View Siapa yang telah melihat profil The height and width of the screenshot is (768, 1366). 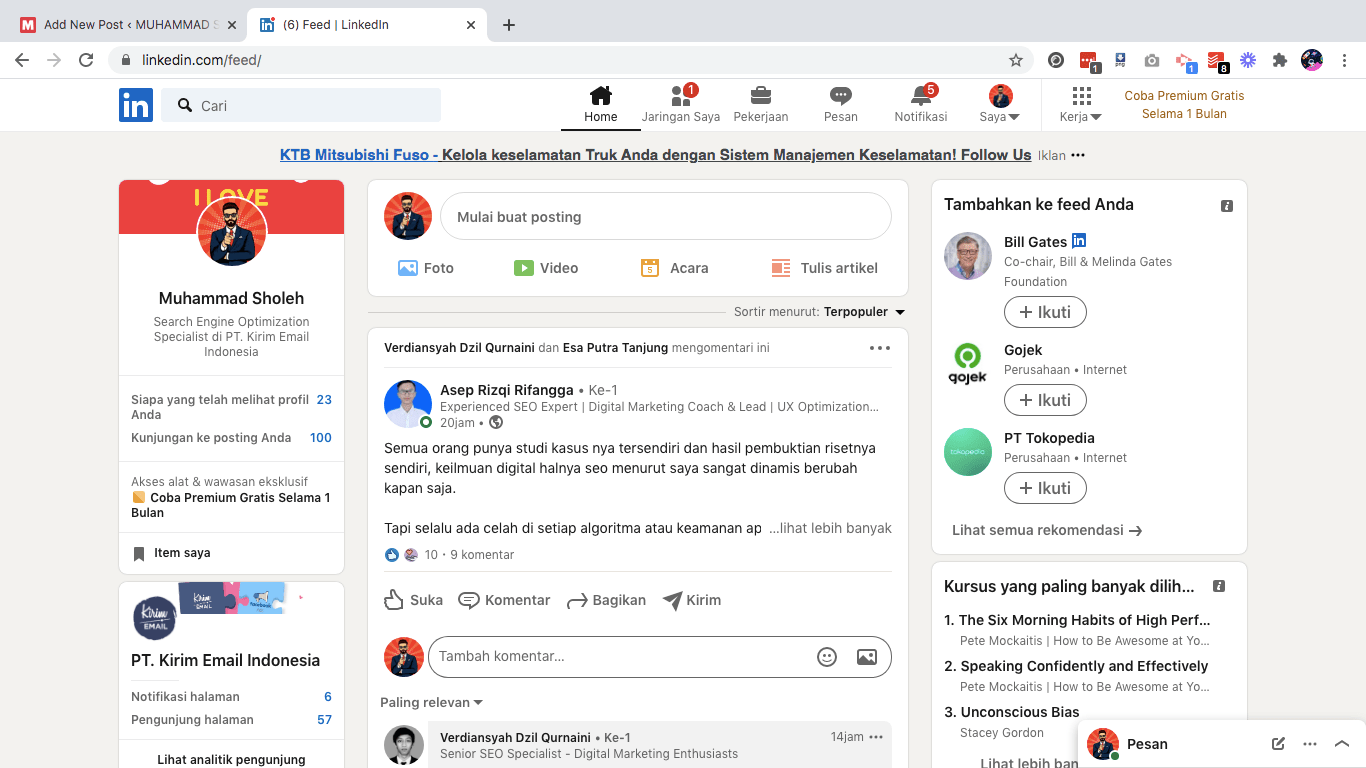(x=231, y=406)
